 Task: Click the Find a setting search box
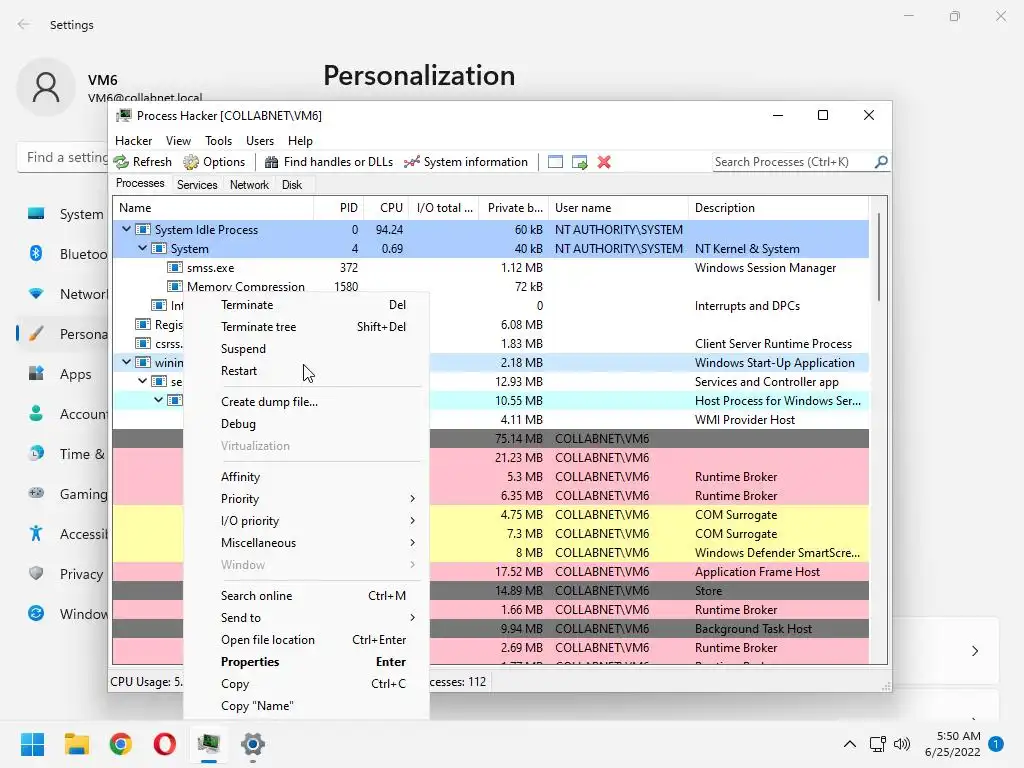coord(63,157)
